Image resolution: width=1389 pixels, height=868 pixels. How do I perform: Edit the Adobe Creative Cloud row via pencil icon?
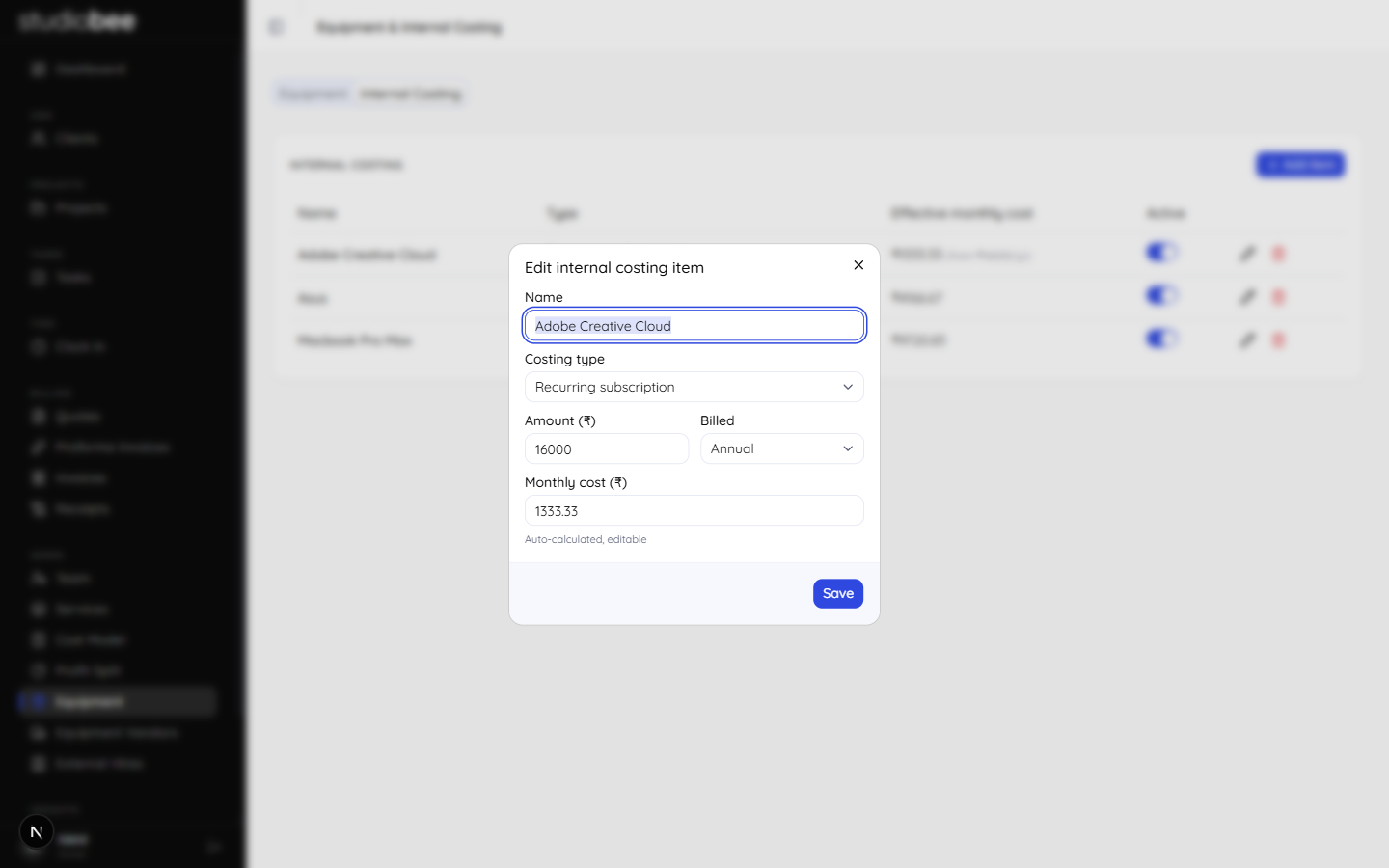pos(1247,254)
